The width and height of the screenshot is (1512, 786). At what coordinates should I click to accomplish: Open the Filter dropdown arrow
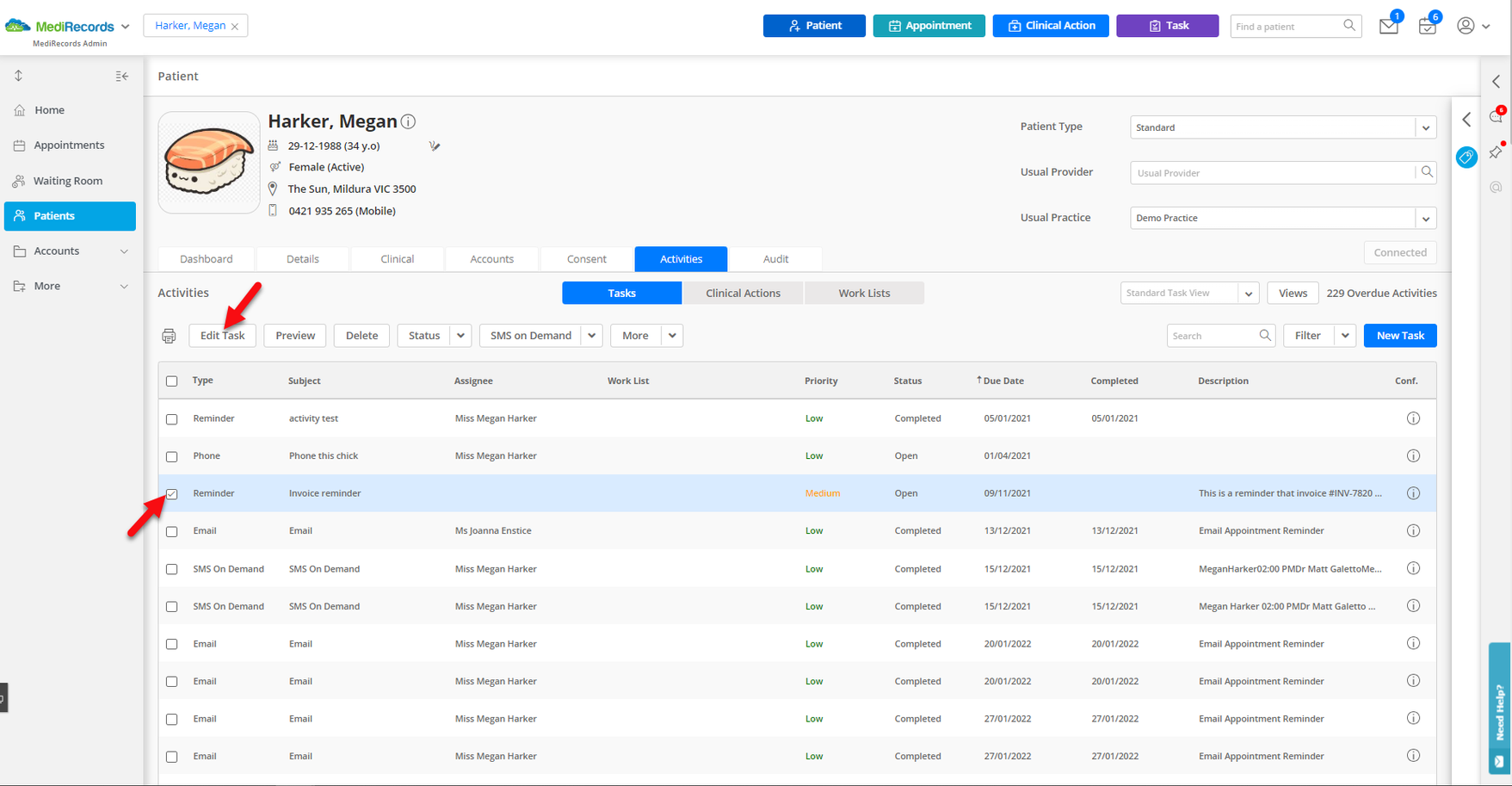tap(1345, 336)
